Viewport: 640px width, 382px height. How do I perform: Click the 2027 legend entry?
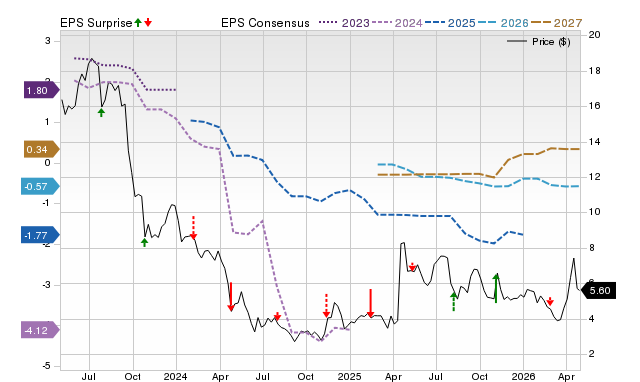556,23
